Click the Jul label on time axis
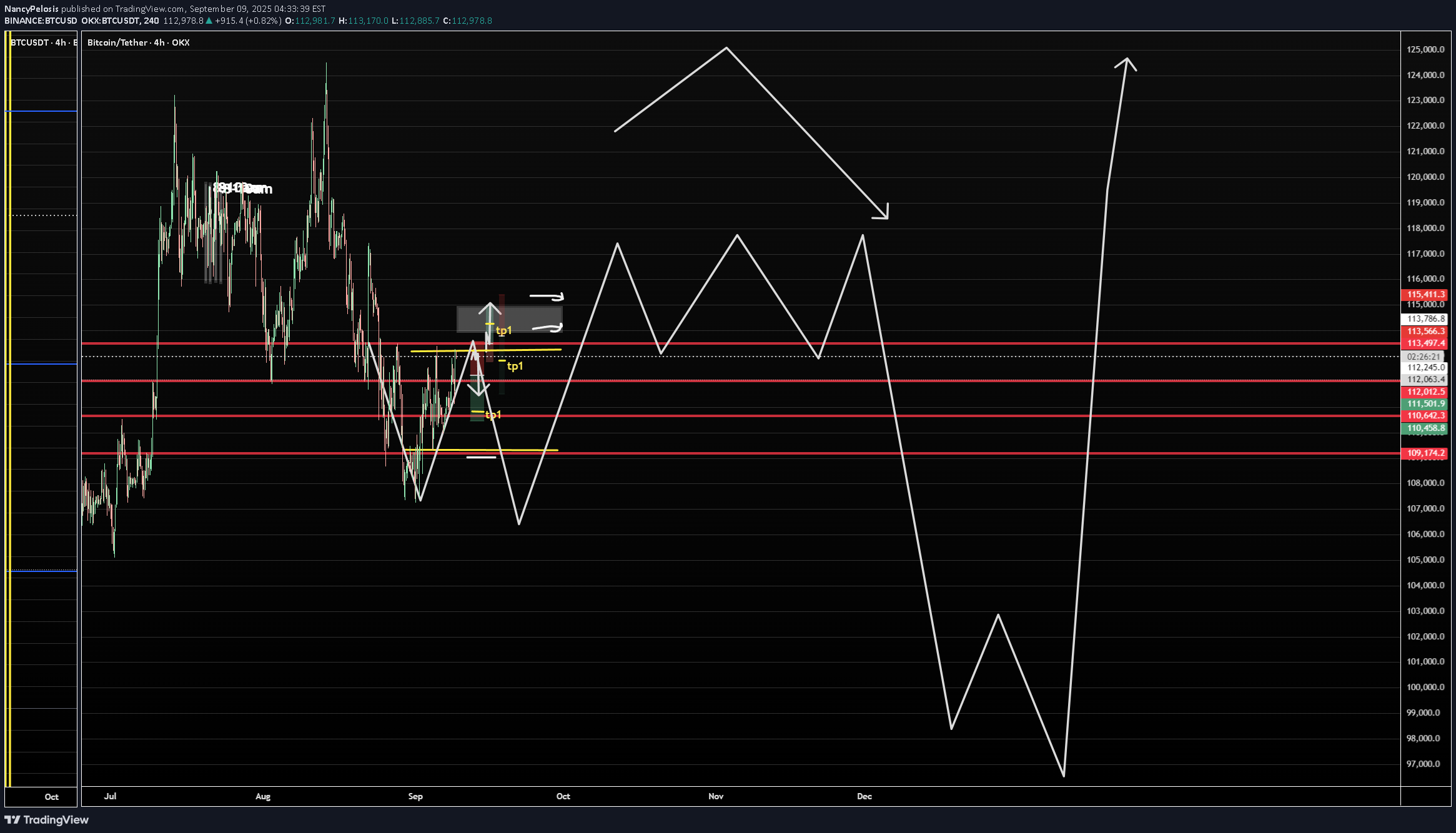1456x833 pixels. tap(110, 796)
